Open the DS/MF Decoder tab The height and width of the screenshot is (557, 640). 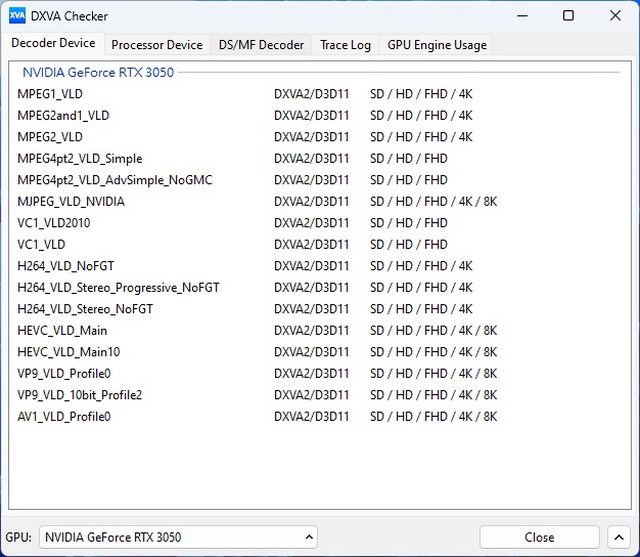[261, 45]
